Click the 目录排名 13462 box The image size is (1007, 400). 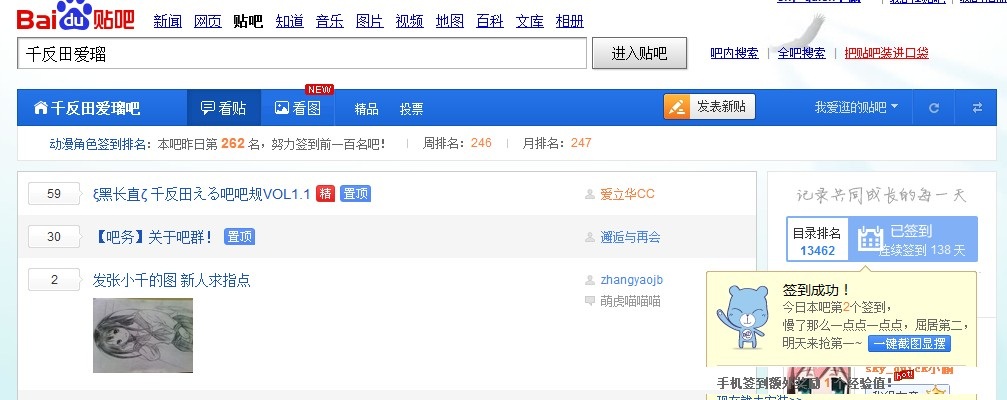point(818,239)
